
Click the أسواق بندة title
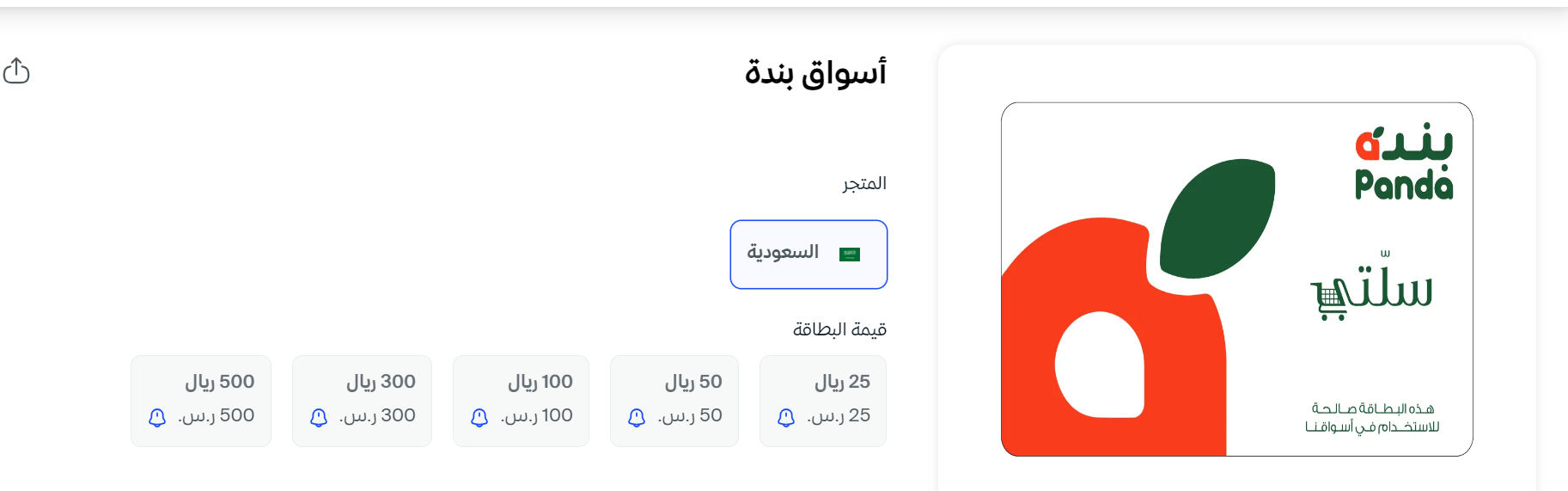tap(815, 73)
